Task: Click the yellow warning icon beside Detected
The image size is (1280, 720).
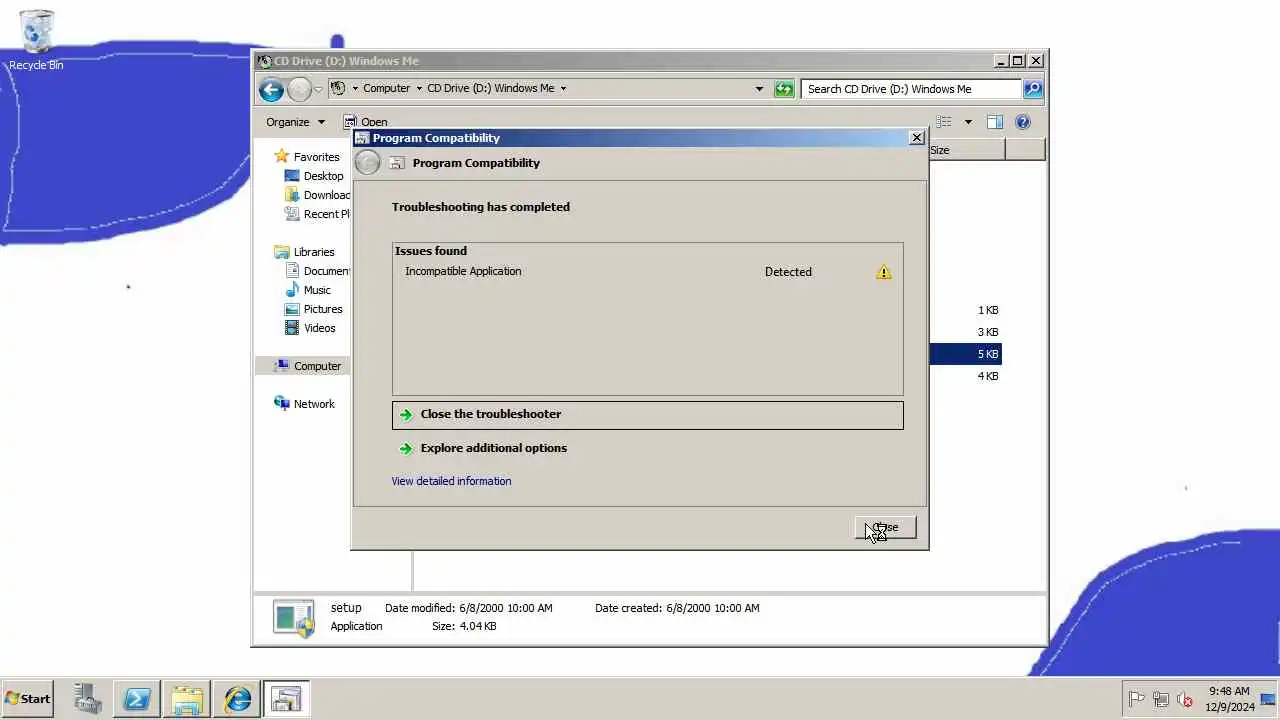Action: tap(884, 272)
